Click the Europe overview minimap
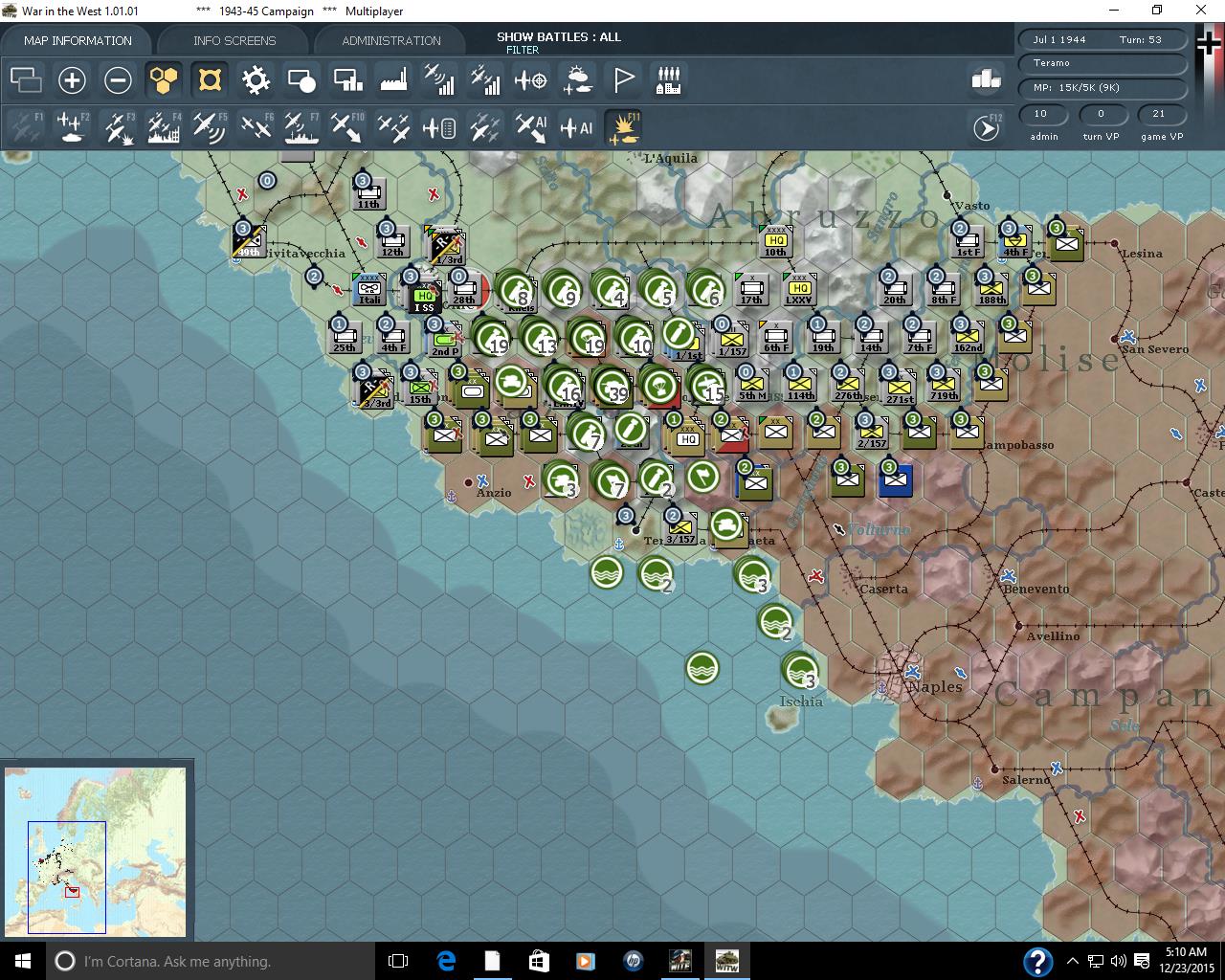The height and width of the screenshot is (980, 1225). [96, 851]
